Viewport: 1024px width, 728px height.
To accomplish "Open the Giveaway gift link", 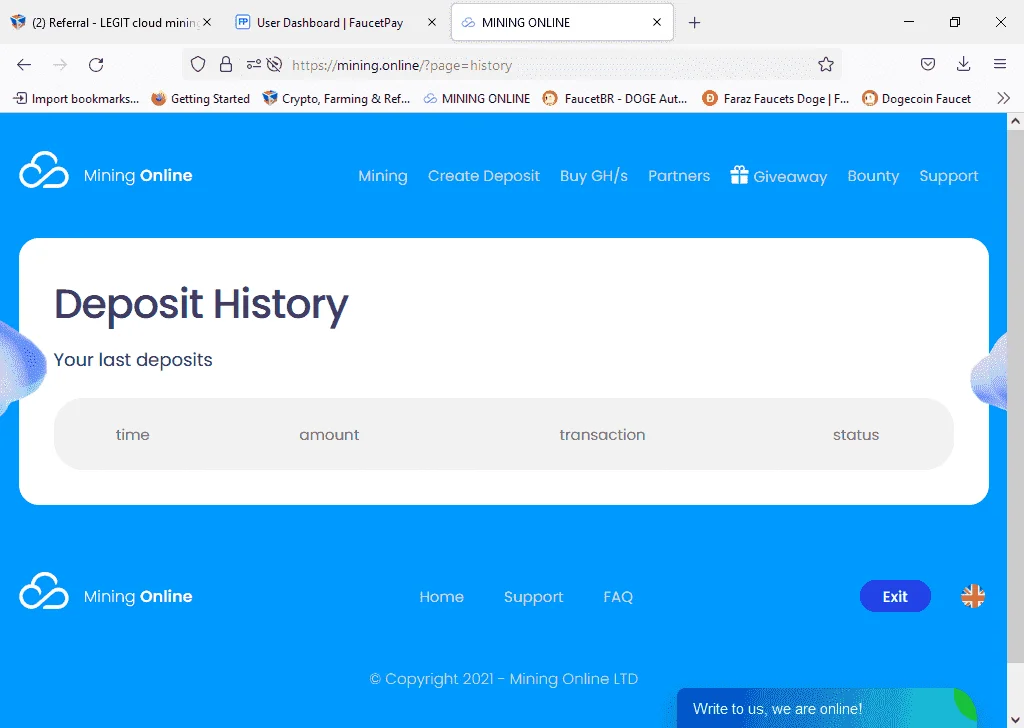I will click(778, 176).
